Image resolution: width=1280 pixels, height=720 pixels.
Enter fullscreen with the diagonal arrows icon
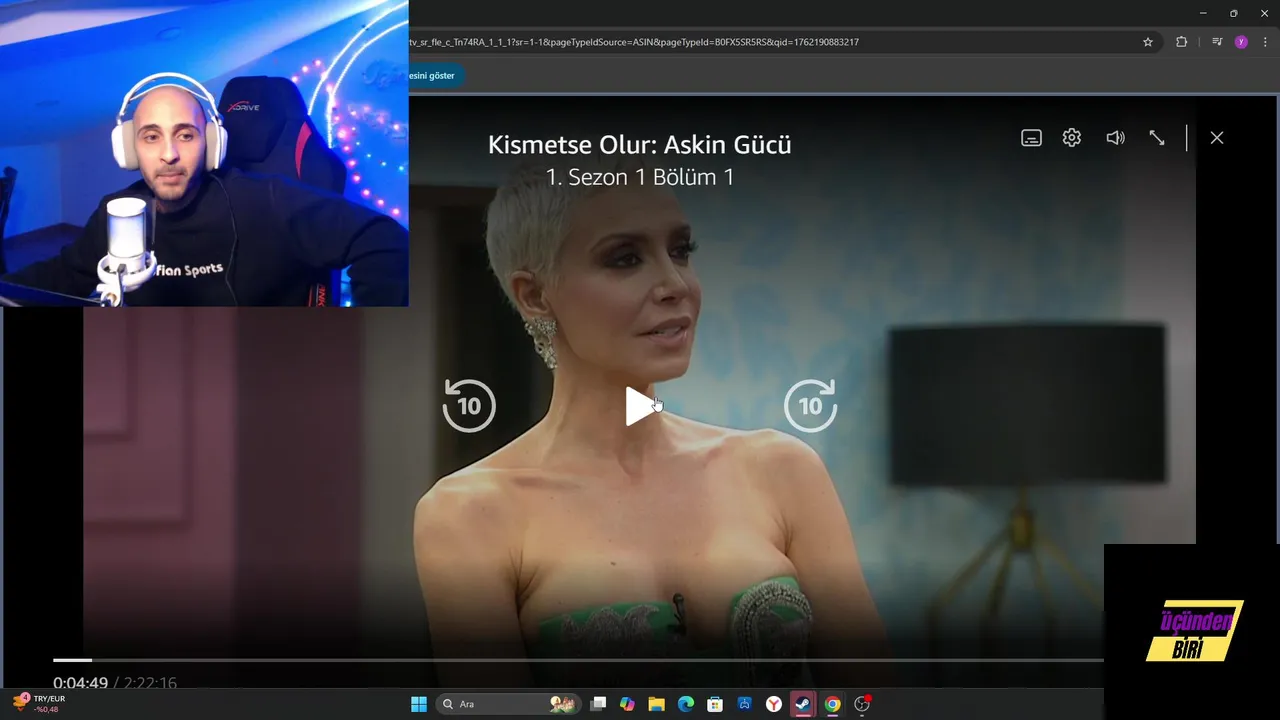[x=1157, y=138]
